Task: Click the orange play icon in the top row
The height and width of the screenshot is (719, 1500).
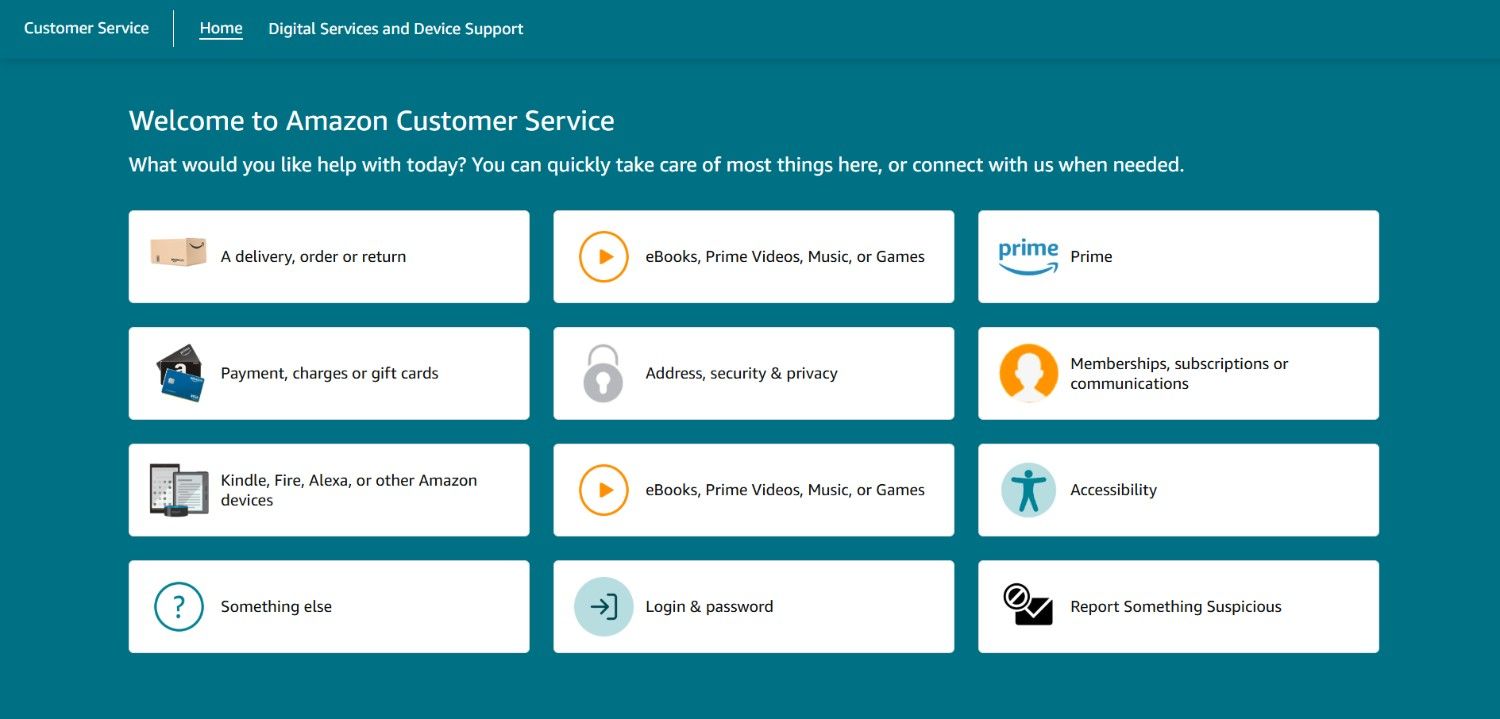Action: pos(604,257)
